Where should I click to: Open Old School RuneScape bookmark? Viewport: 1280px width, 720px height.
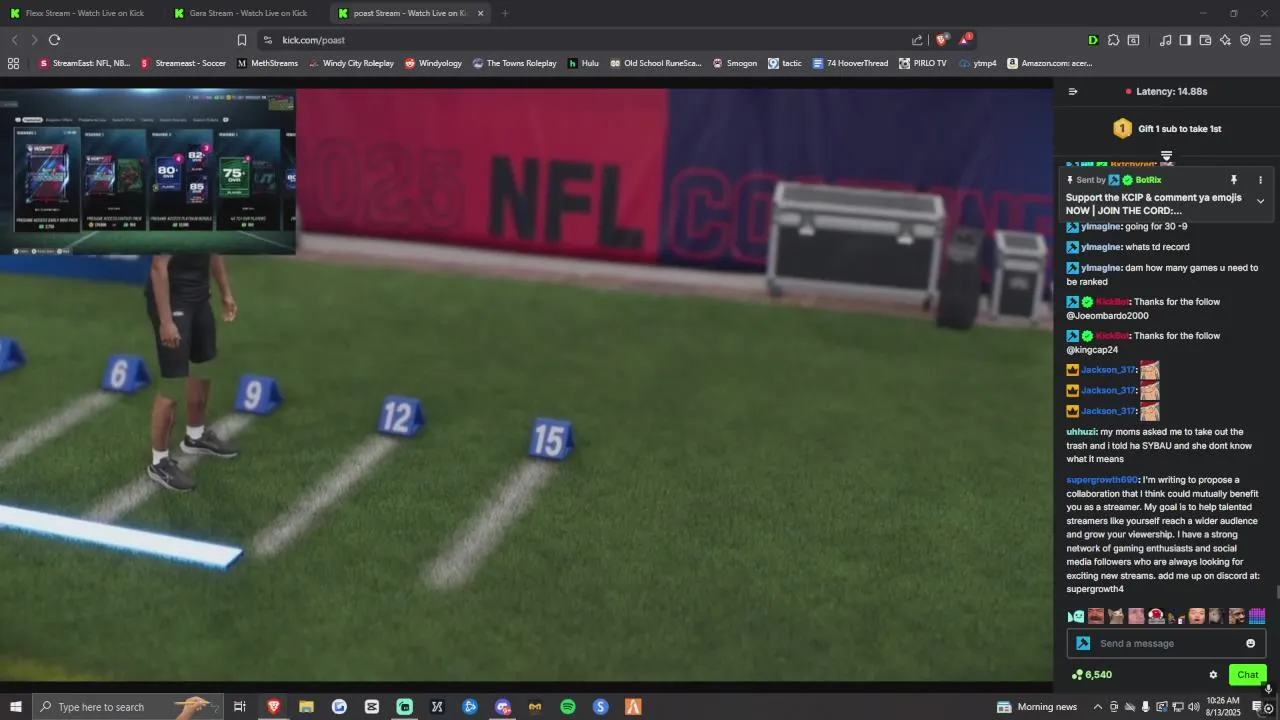click(655, 63)
